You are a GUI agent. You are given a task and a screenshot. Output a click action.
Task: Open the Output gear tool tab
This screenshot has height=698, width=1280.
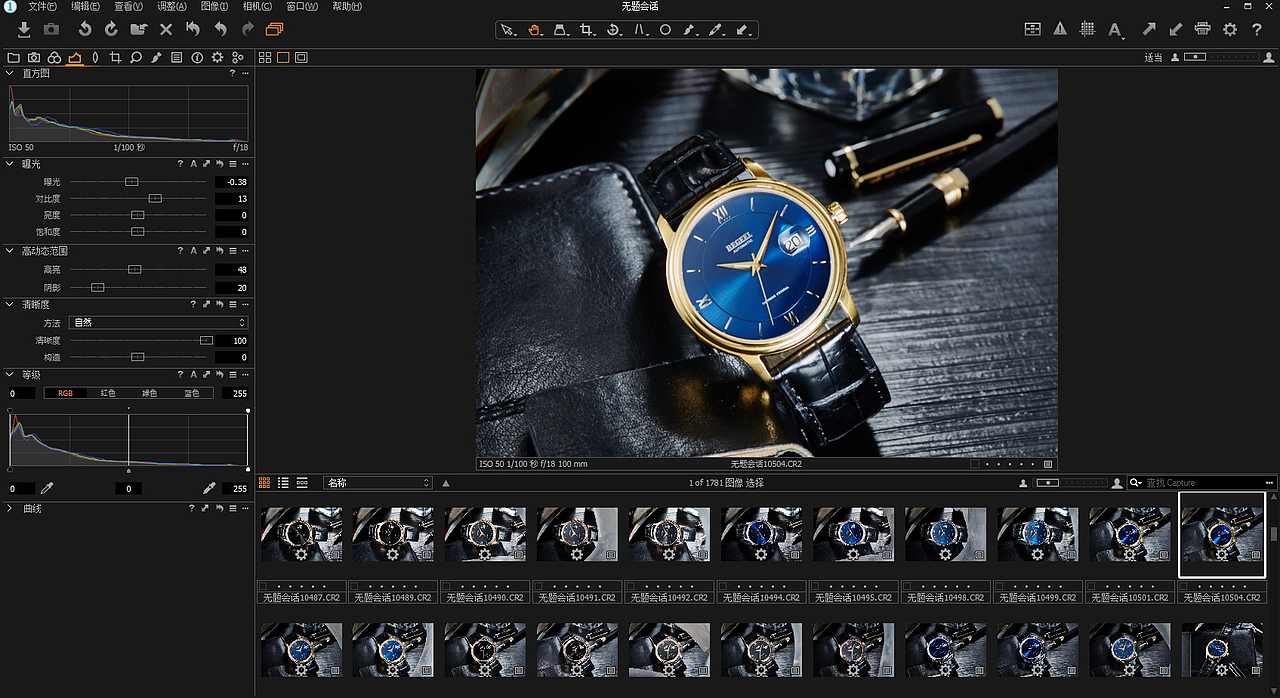(x=217, y=58)
